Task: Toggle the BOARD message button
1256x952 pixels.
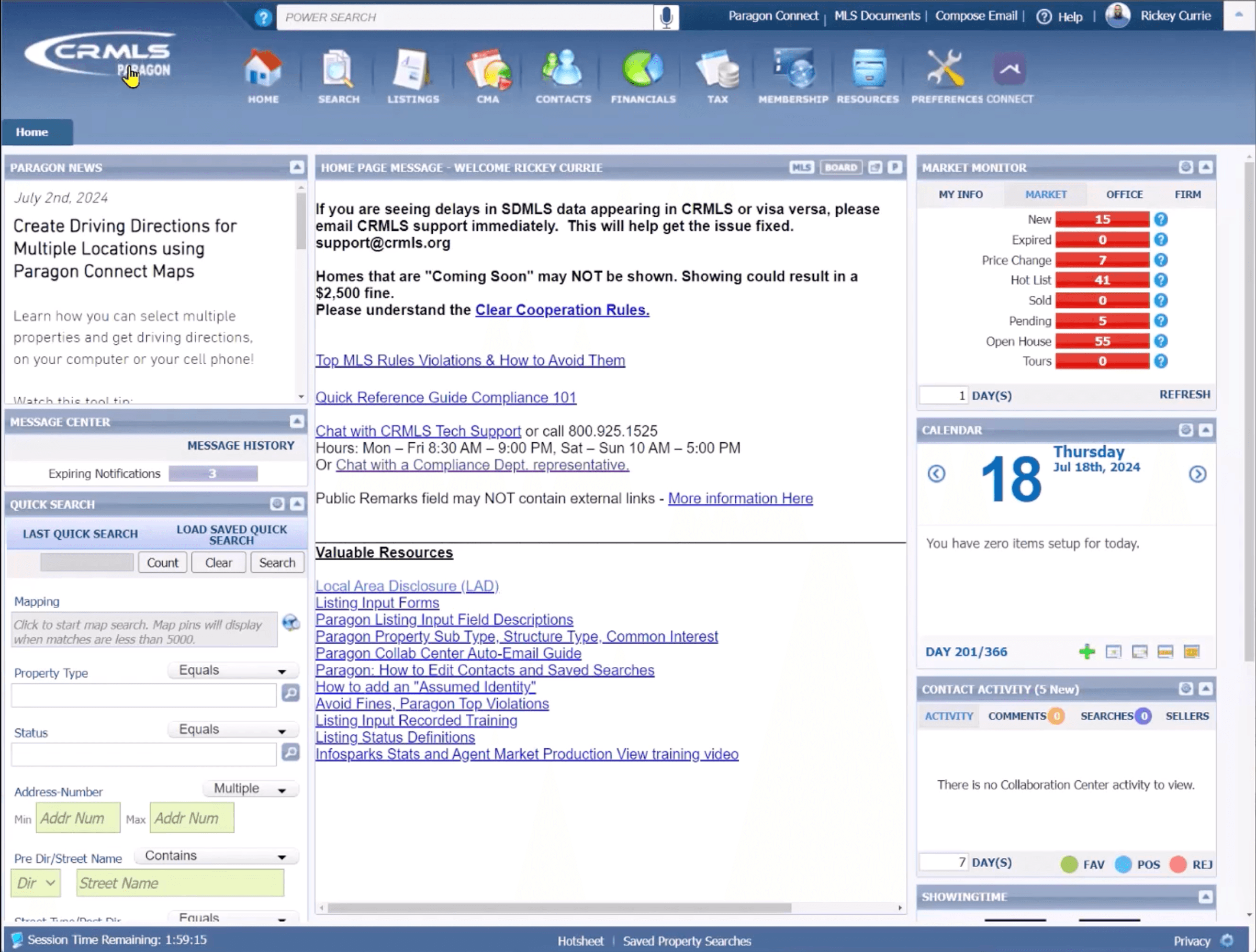Action: pyautogui.click(x=840, y=167)
